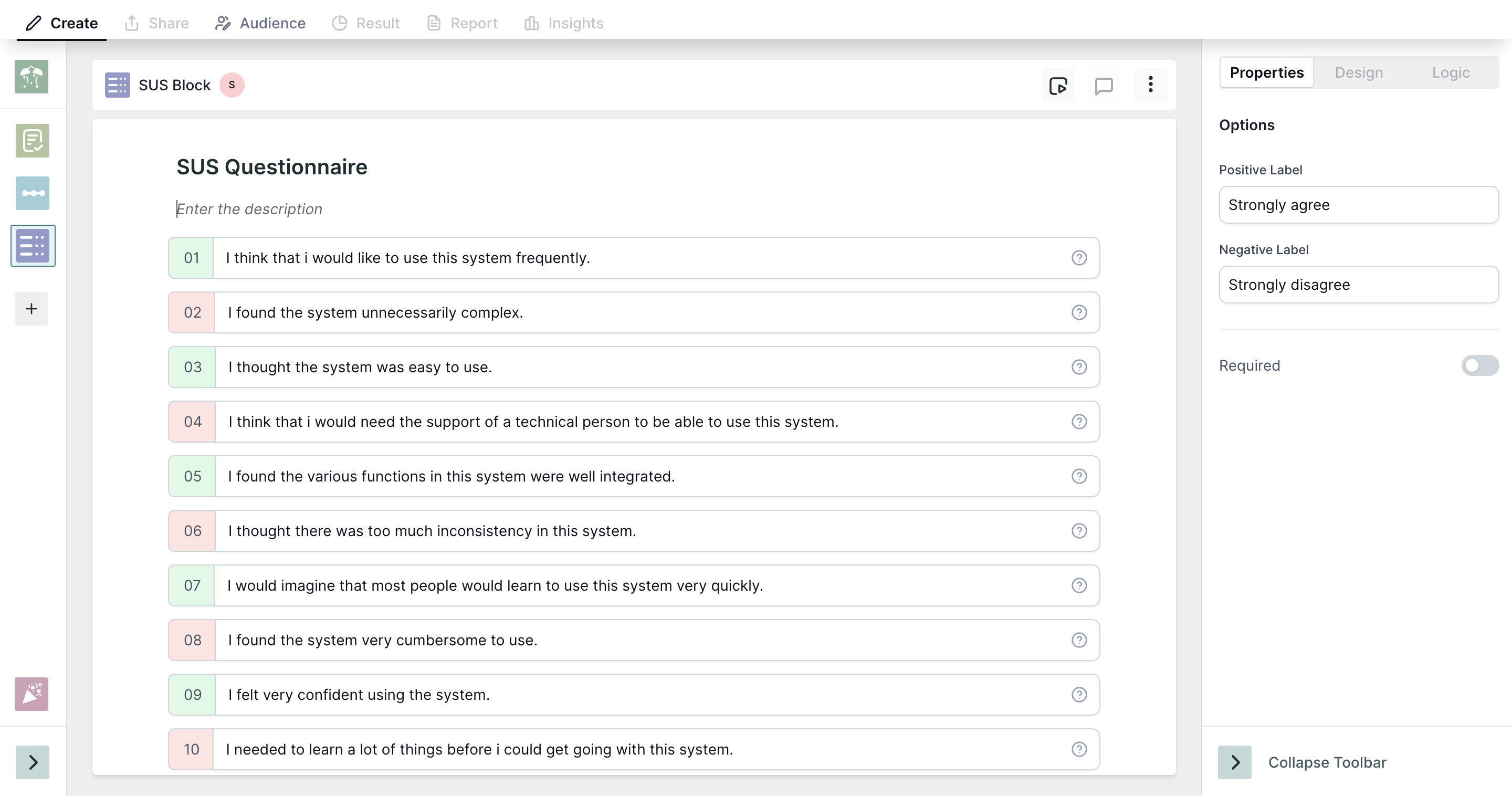The height and width of the screenshot is (796, 1512).
Task: Click help icon for question 01
Action: (1079, 258)
